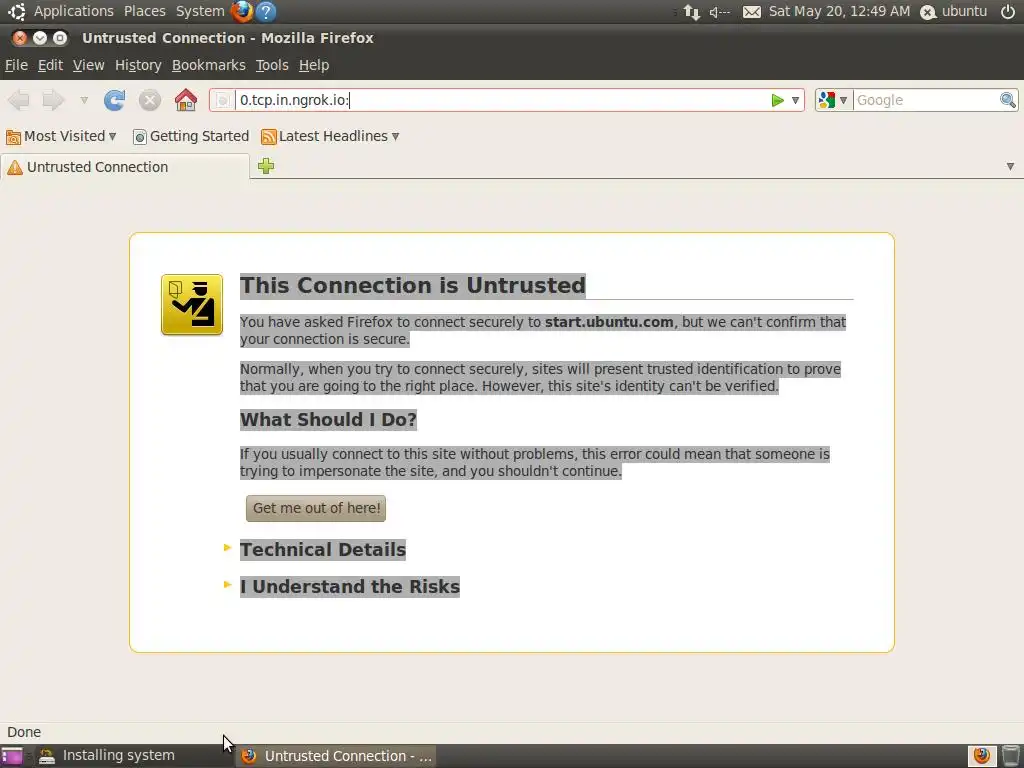Open new tab with the green plus
The height and width of the screenshot is (768, 1024).
click(x=266, y=166)
